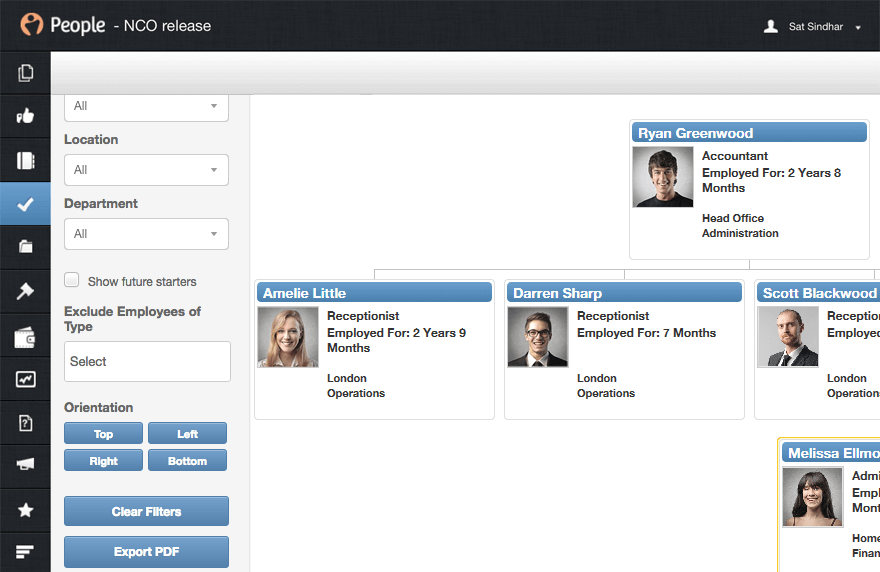Open Melissa Ellmo card header

(x=831, y=452)
